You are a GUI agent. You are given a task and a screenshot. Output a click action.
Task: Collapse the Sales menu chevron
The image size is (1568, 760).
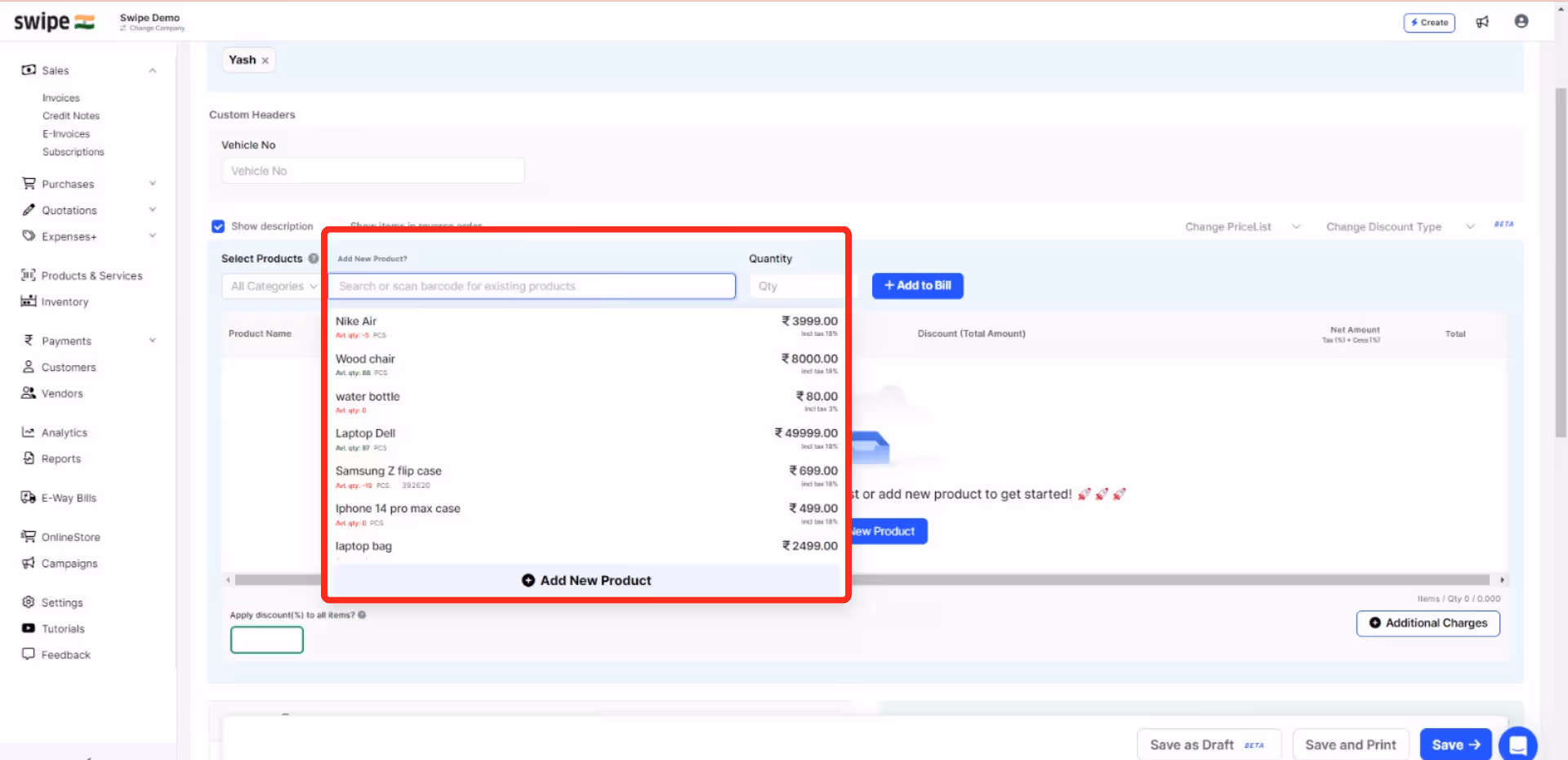click(x=153, y=70)
